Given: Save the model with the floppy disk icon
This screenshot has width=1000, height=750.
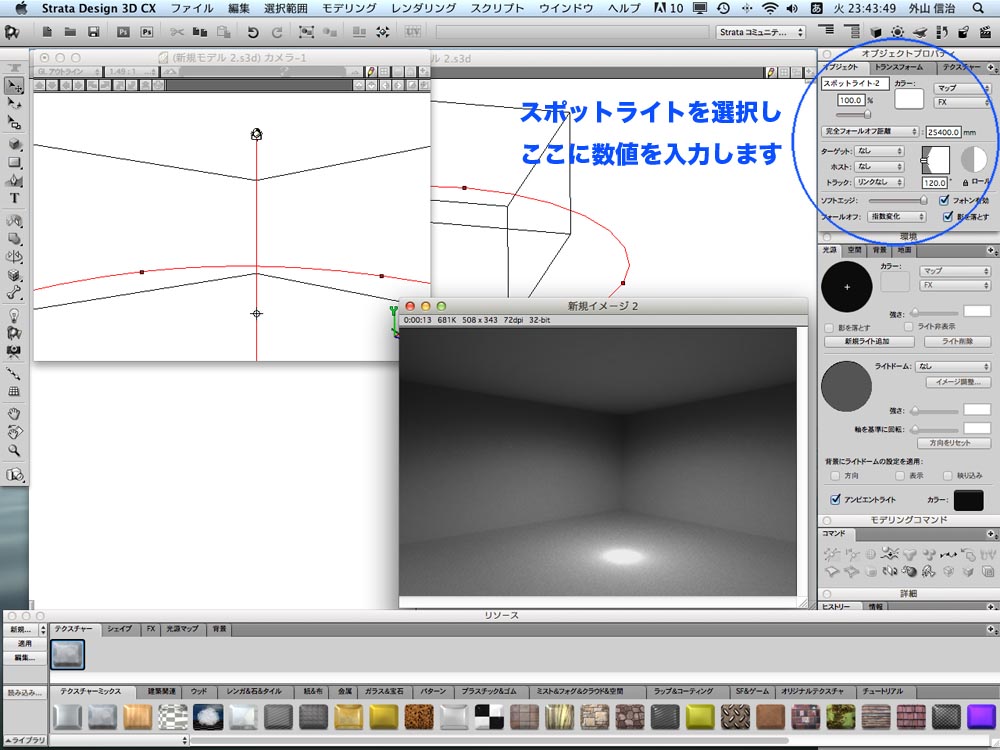Looking at the screenshot, I should (x=94, y=32).
